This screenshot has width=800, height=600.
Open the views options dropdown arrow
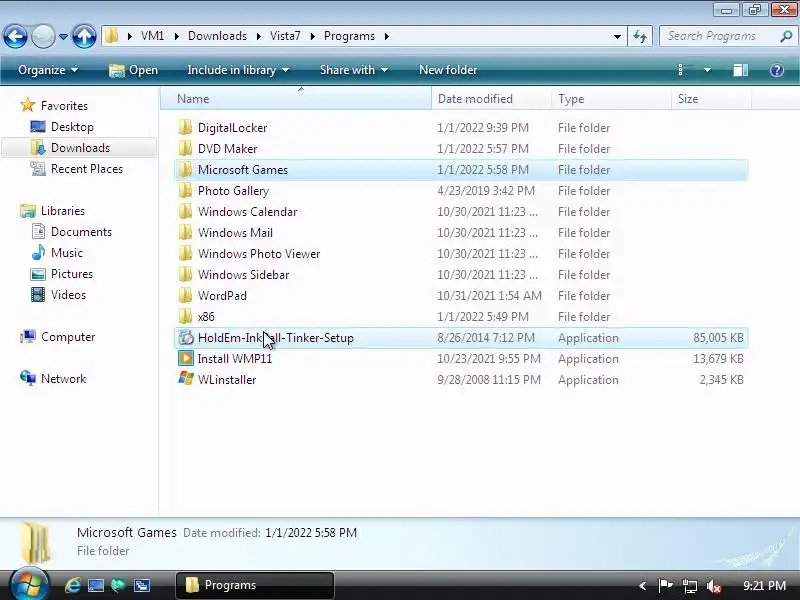click(x=707, y=70)
